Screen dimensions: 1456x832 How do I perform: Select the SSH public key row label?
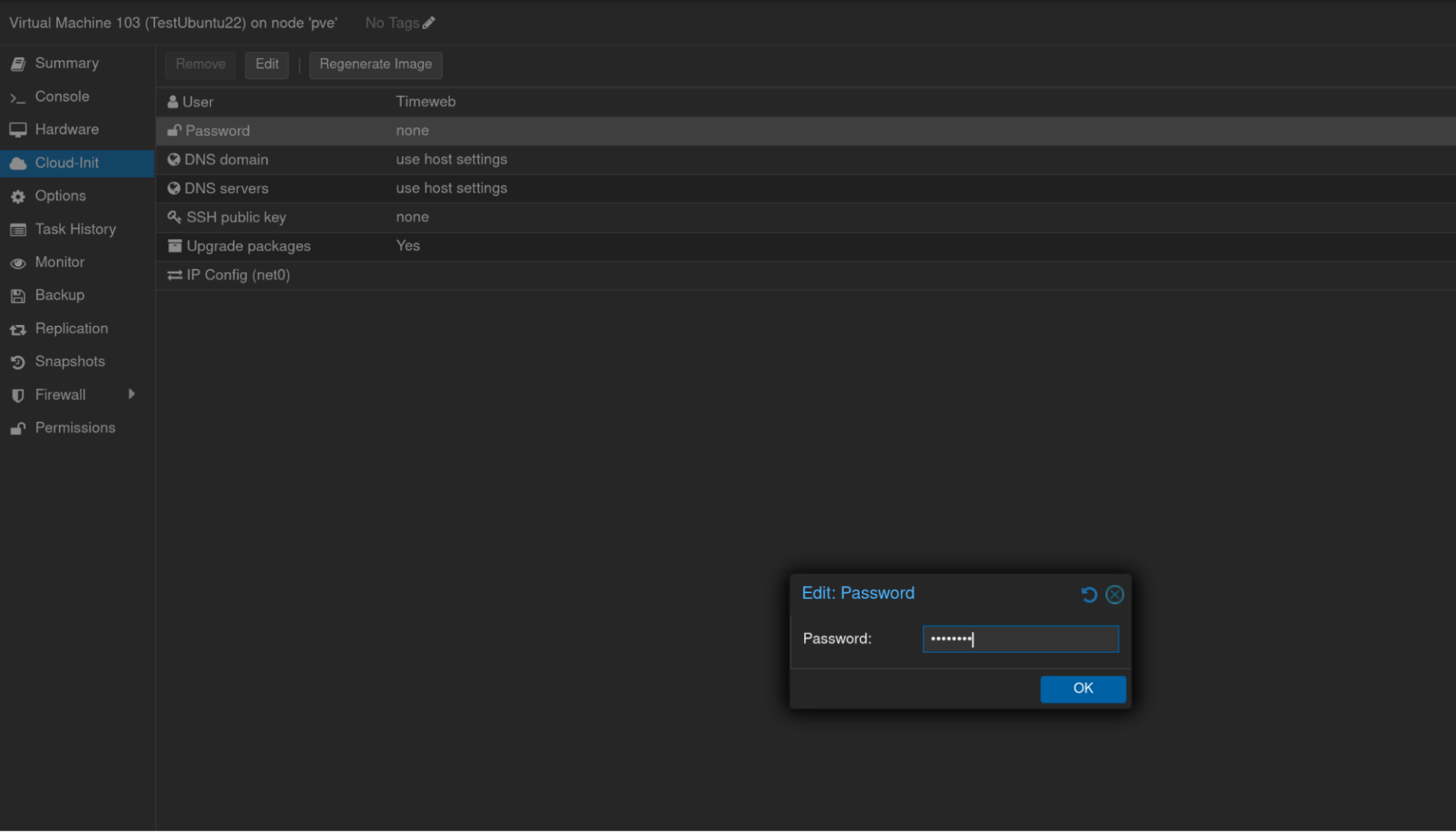click(x=236, y=217)
